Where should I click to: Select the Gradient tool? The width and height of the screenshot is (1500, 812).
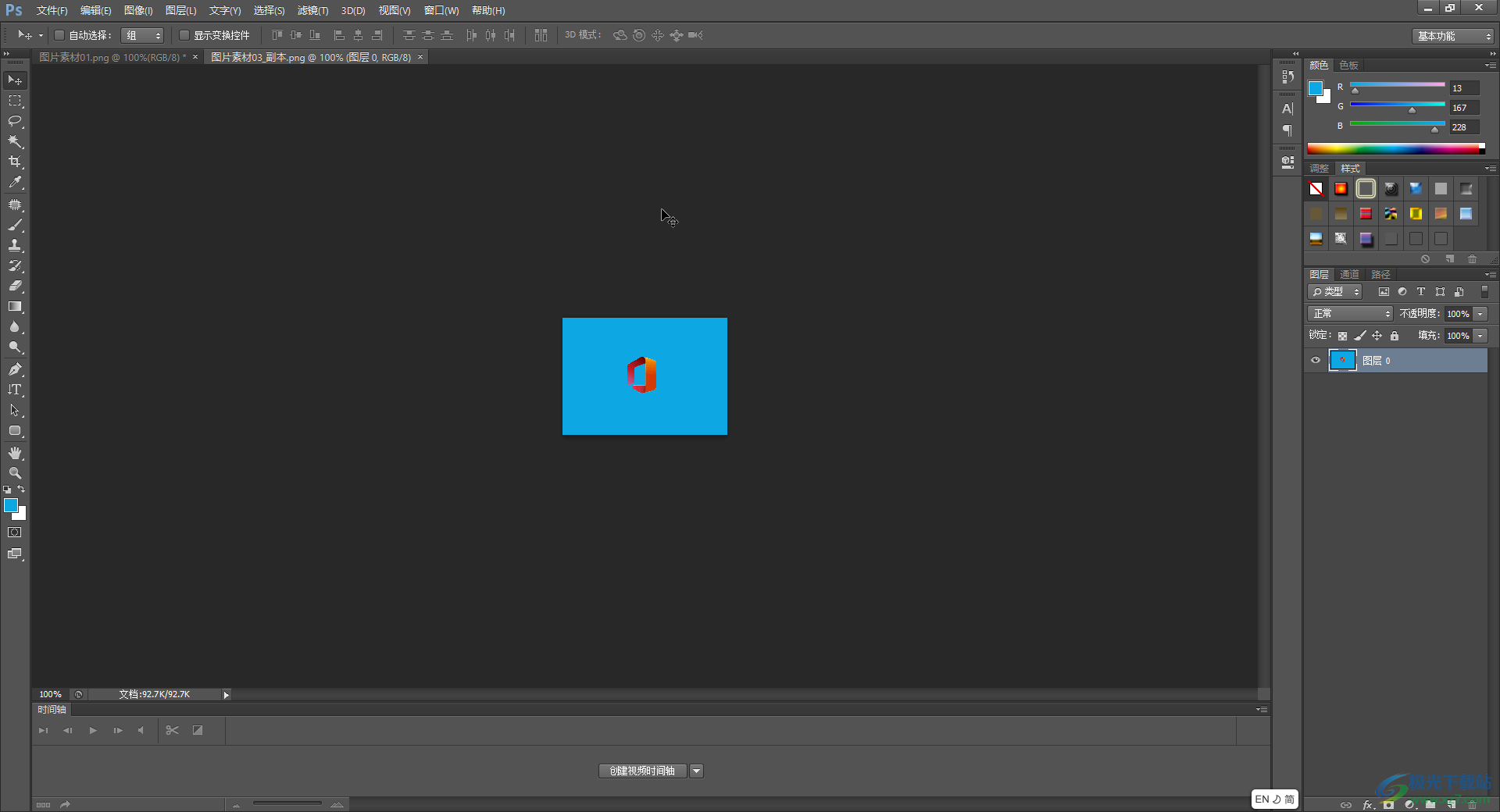[x=15, y=307]
